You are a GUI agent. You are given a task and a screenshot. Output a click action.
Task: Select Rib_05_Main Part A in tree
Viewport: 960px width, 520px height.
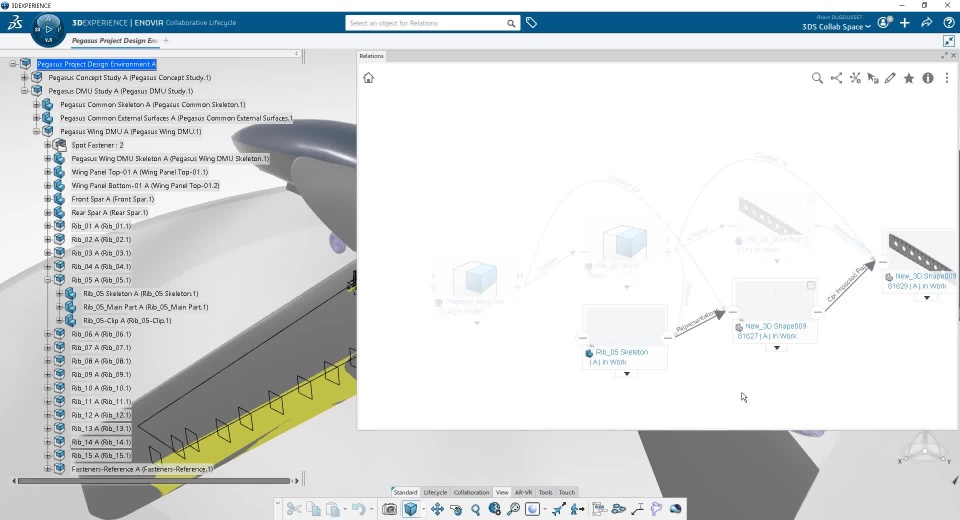click(x=146, y=307)
